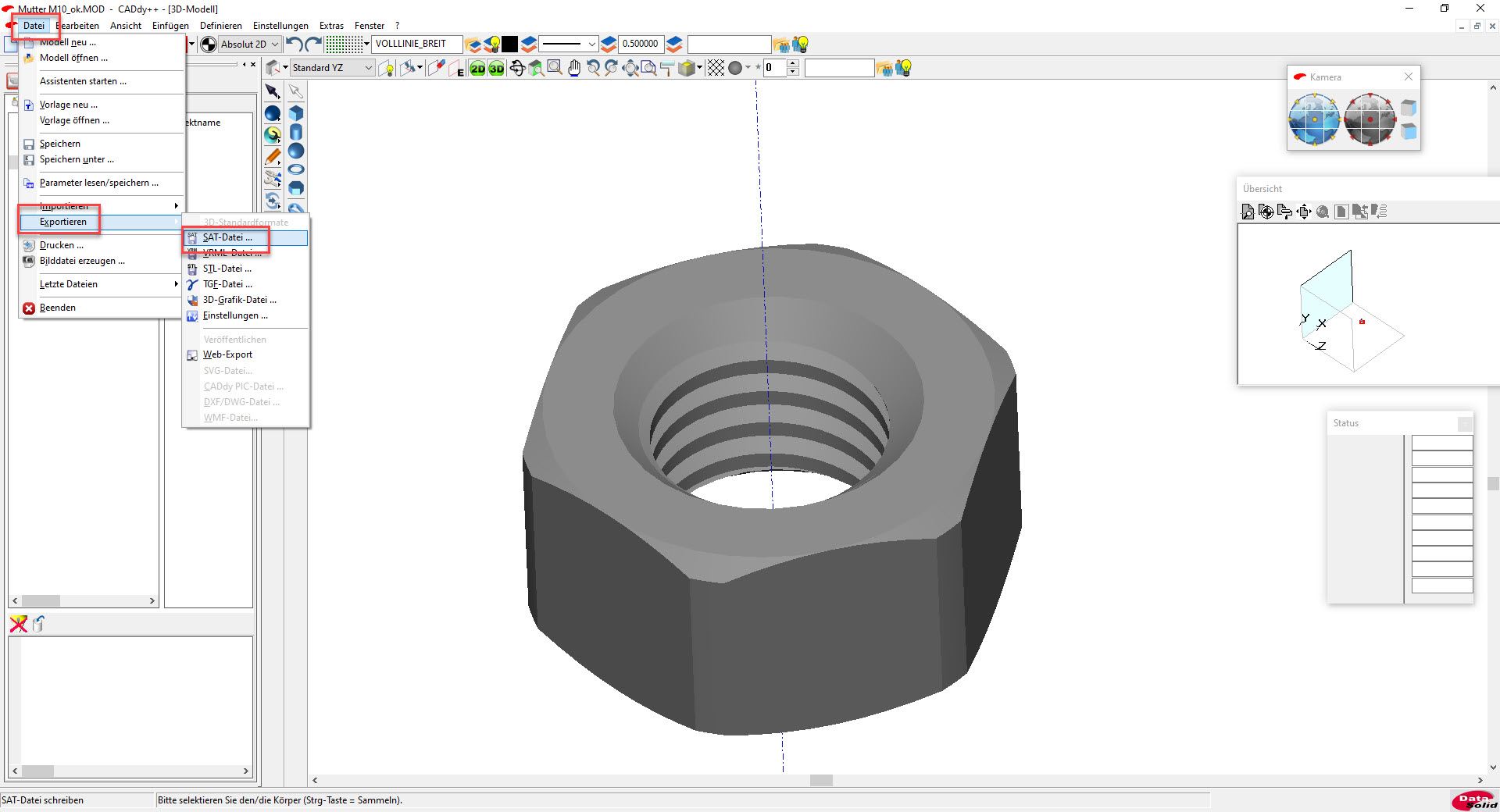
Task: Close the Kamera panel
Action: point(1408,77)
